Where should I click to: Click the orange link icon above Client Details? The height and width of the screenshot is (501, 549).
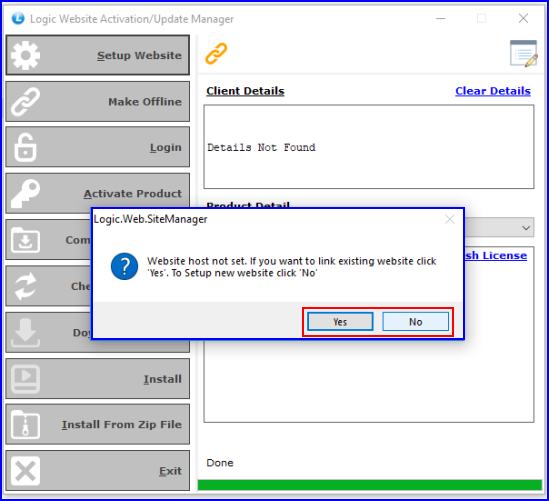(x=216, y=54)
